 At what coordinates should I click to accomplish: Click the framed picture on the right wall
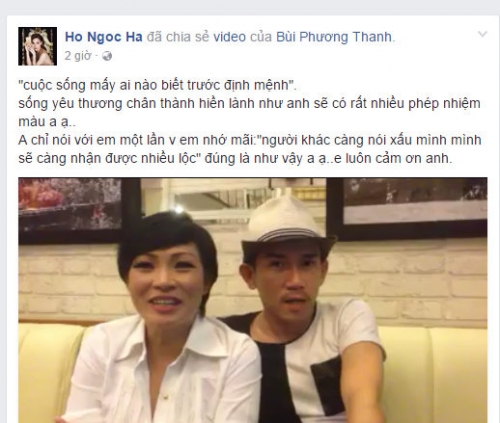point(408,208)
